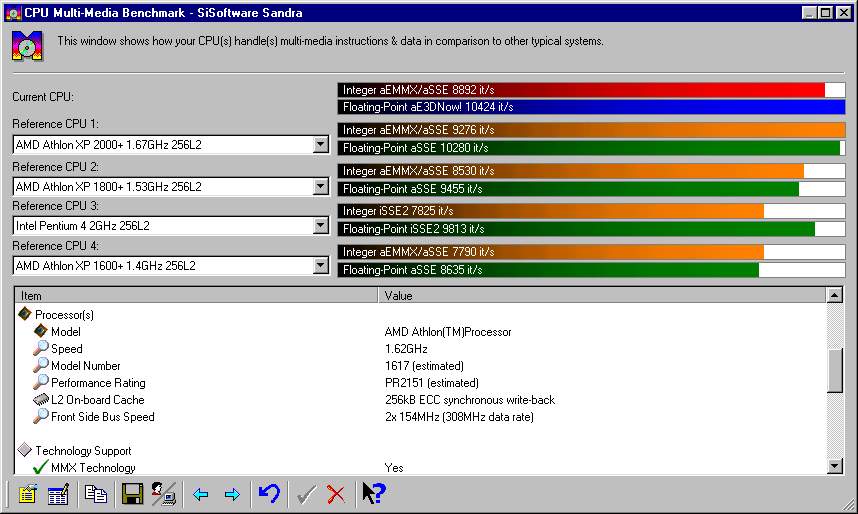
Task: Open Reference CPU 3 dropdown arrow
Action: click(321, 226)
